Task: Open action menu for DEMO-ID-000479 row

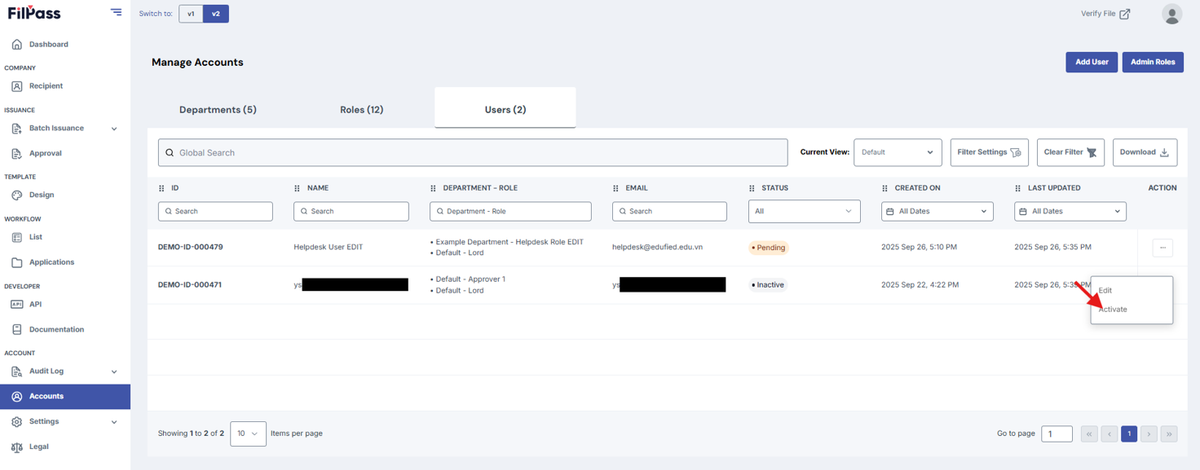Action: click(1164, 247)
